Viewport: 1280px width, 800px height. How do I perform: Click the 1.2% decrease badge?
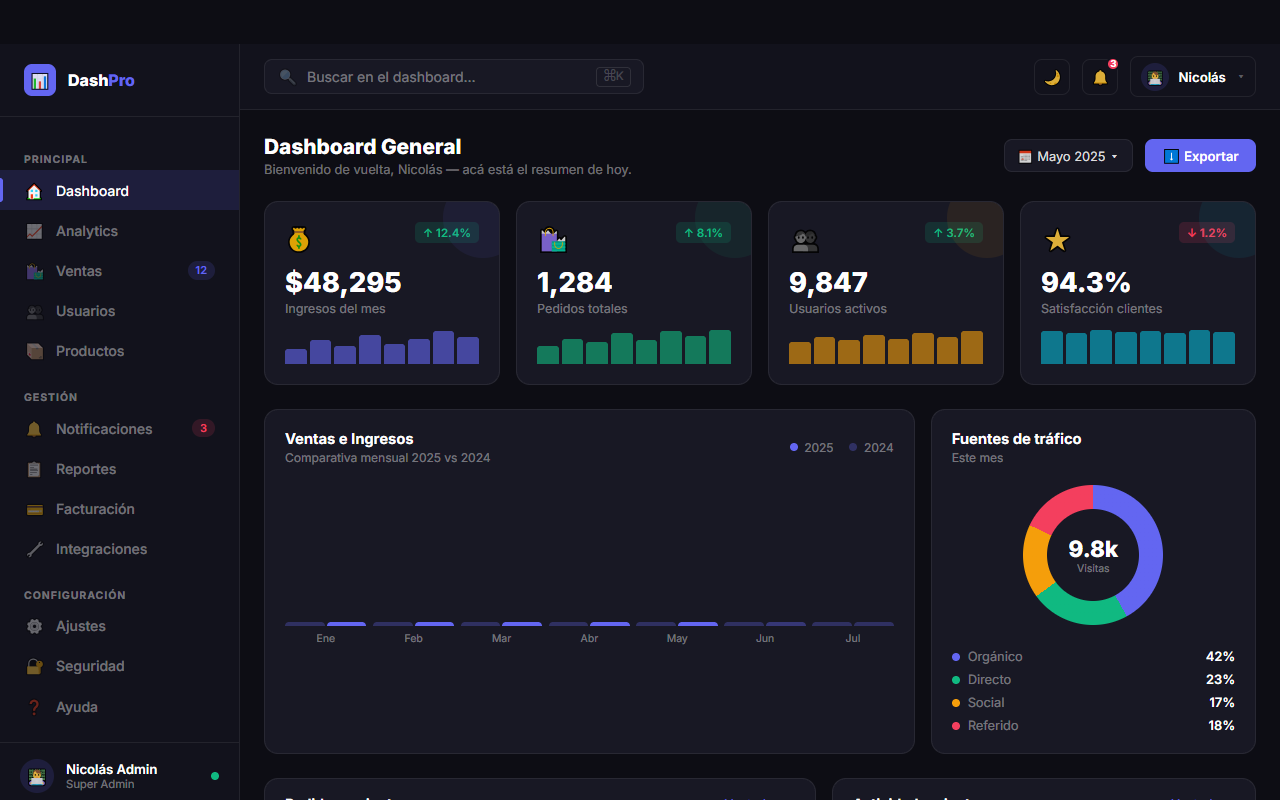tap(1207, 233)
